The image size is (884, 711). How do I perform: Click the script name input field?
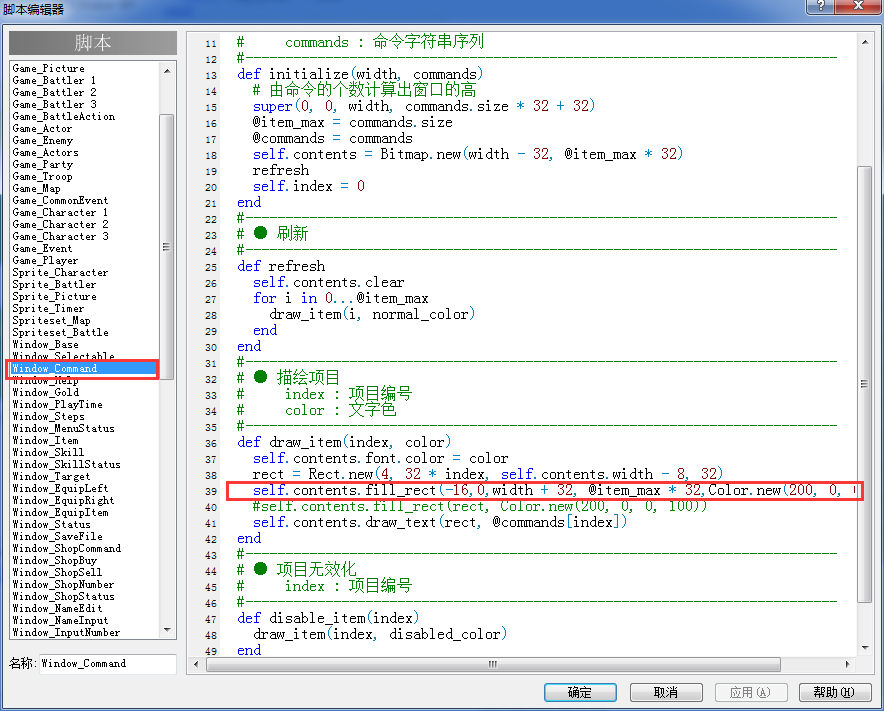click(108, 664)
